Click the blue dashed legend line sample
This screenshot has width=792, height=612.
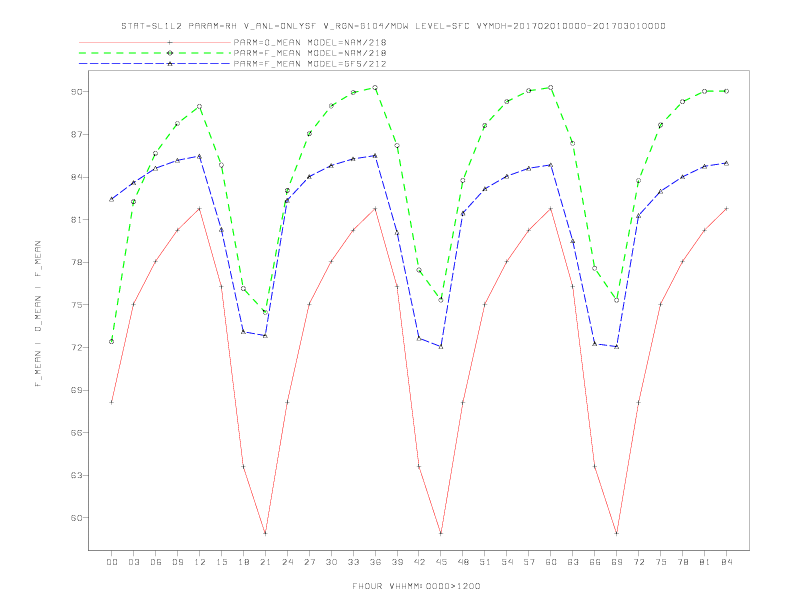(x=155, y=64)
